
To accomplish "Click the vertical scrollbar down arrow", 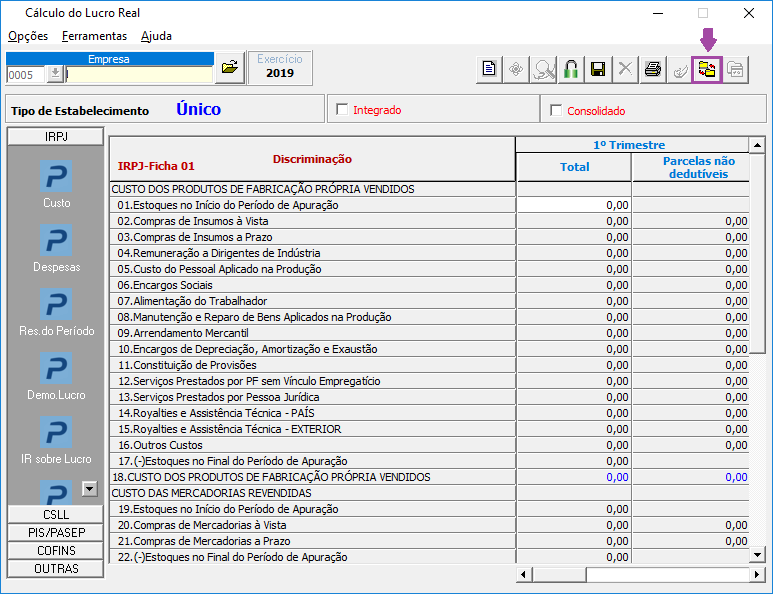I will pyautogui.click(x=757, y=555).
